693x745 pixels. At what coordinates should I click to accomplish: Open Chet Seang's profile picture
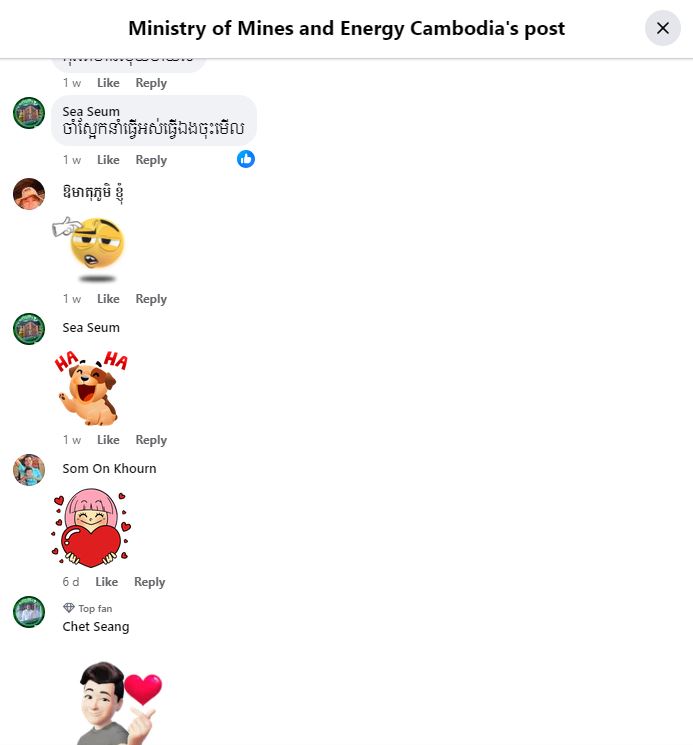point(29,612)
